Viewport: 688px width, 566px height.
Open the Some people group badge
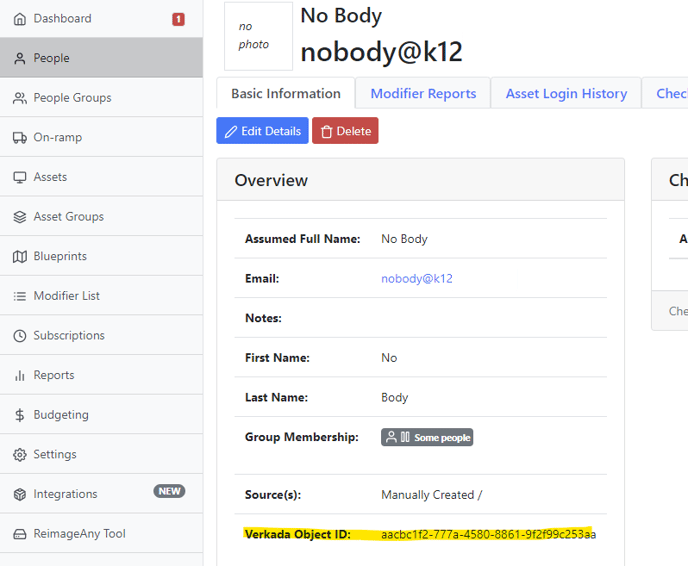(427, 437)
